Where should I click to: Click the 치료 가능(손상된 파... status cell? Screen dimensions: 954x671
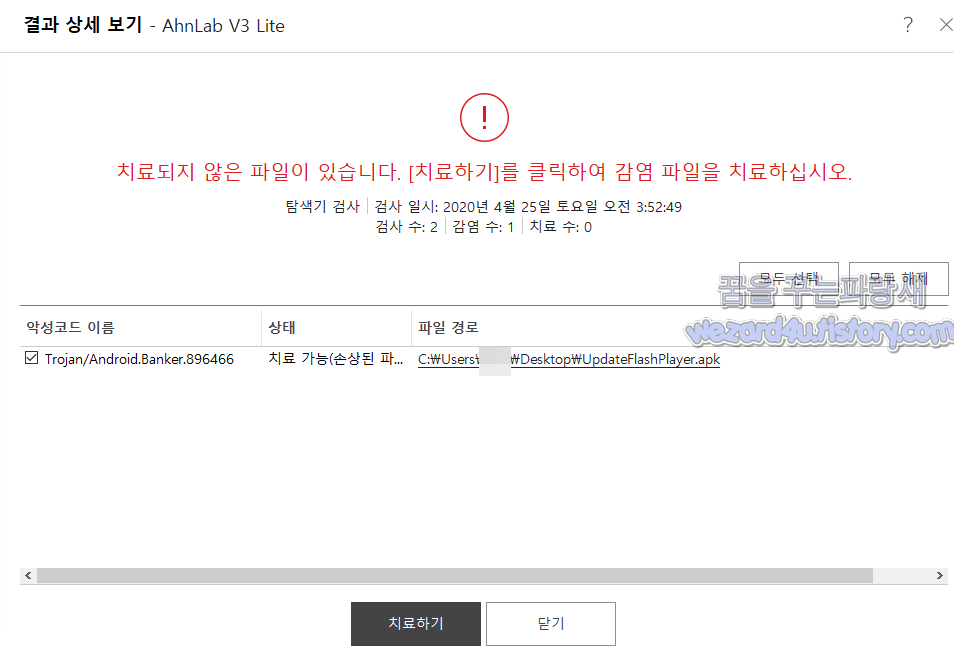[x=336, y=359]
